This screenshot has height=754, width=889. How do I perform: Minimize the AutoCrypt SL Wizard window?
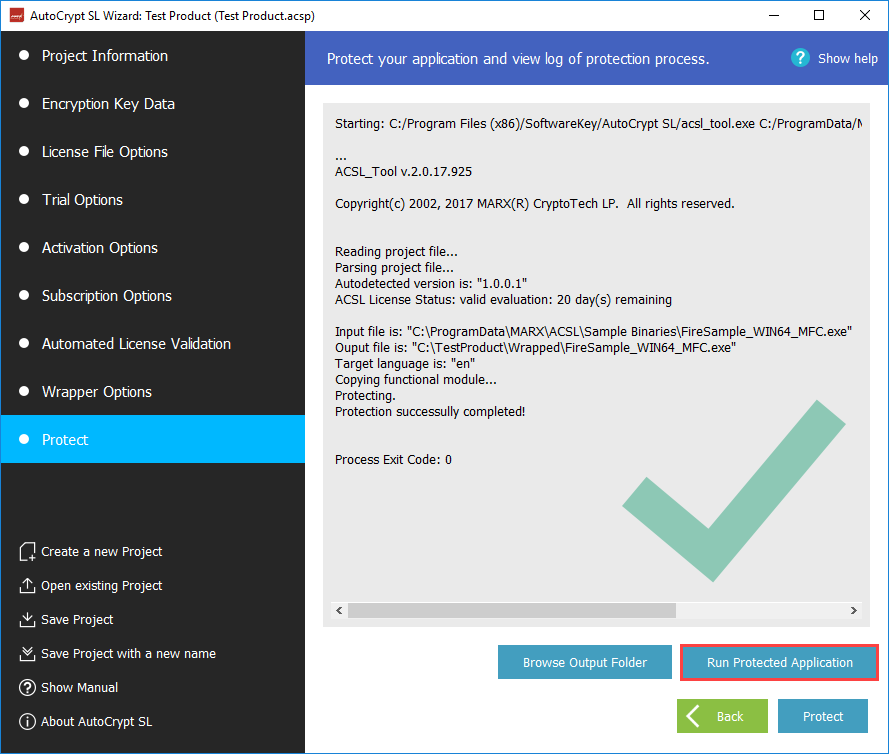tap(774, 15)
